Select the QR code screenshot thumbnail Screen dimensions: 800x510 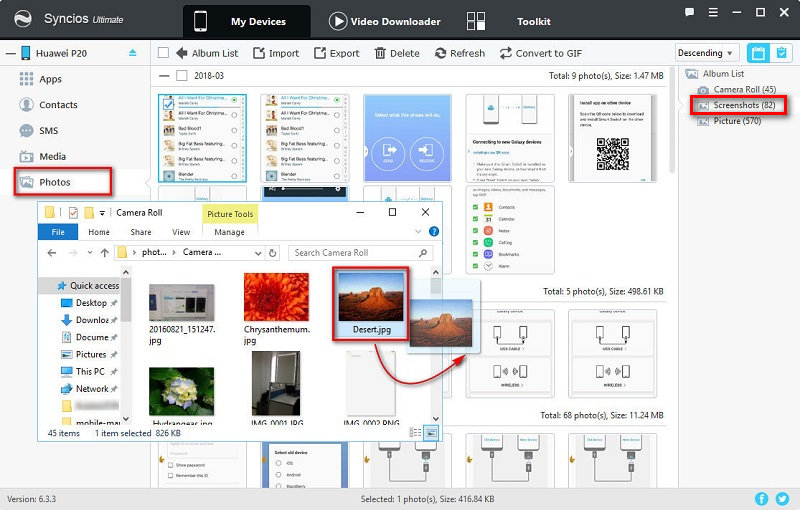tap(612, 138)
